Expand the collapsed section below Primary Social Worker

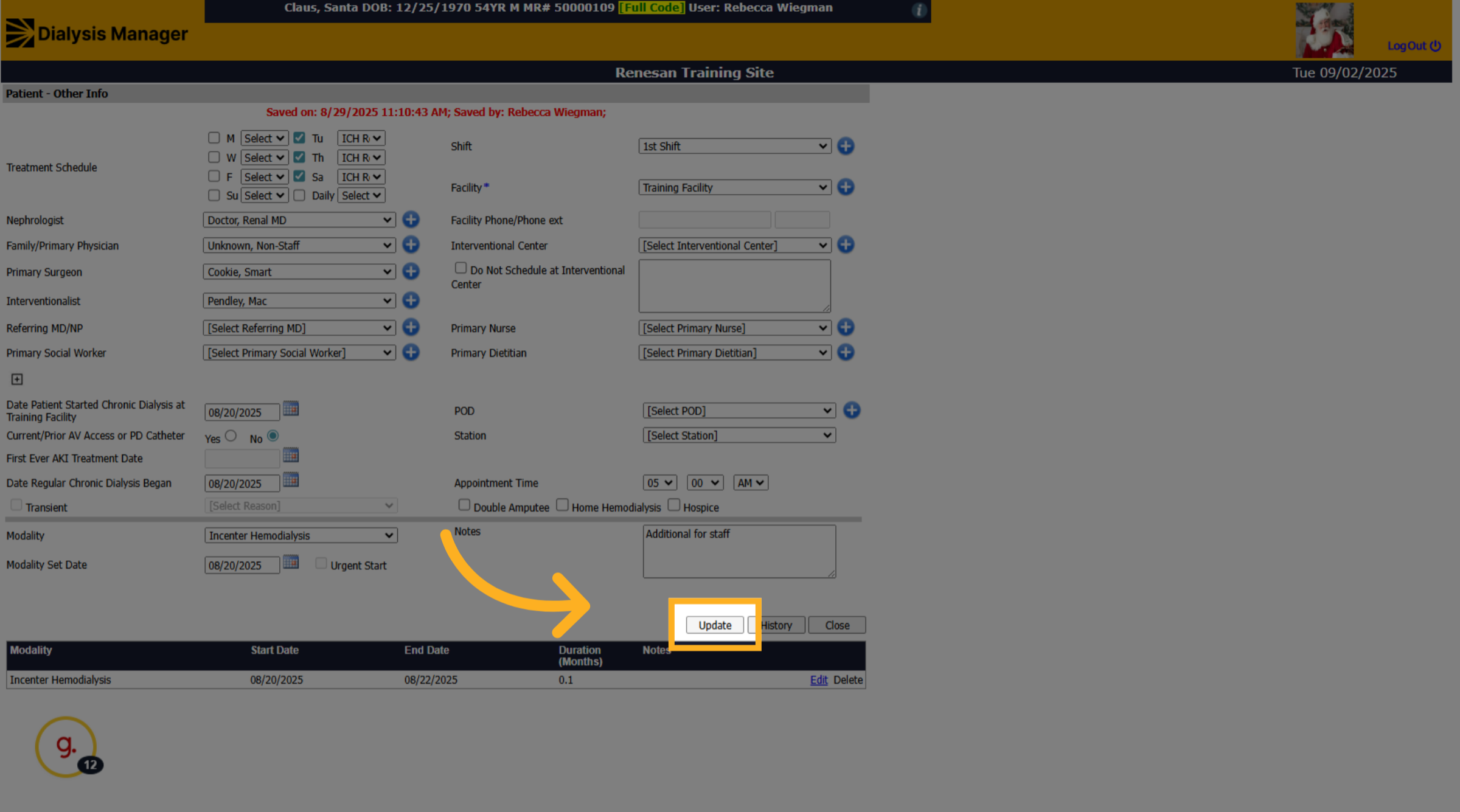17,380
